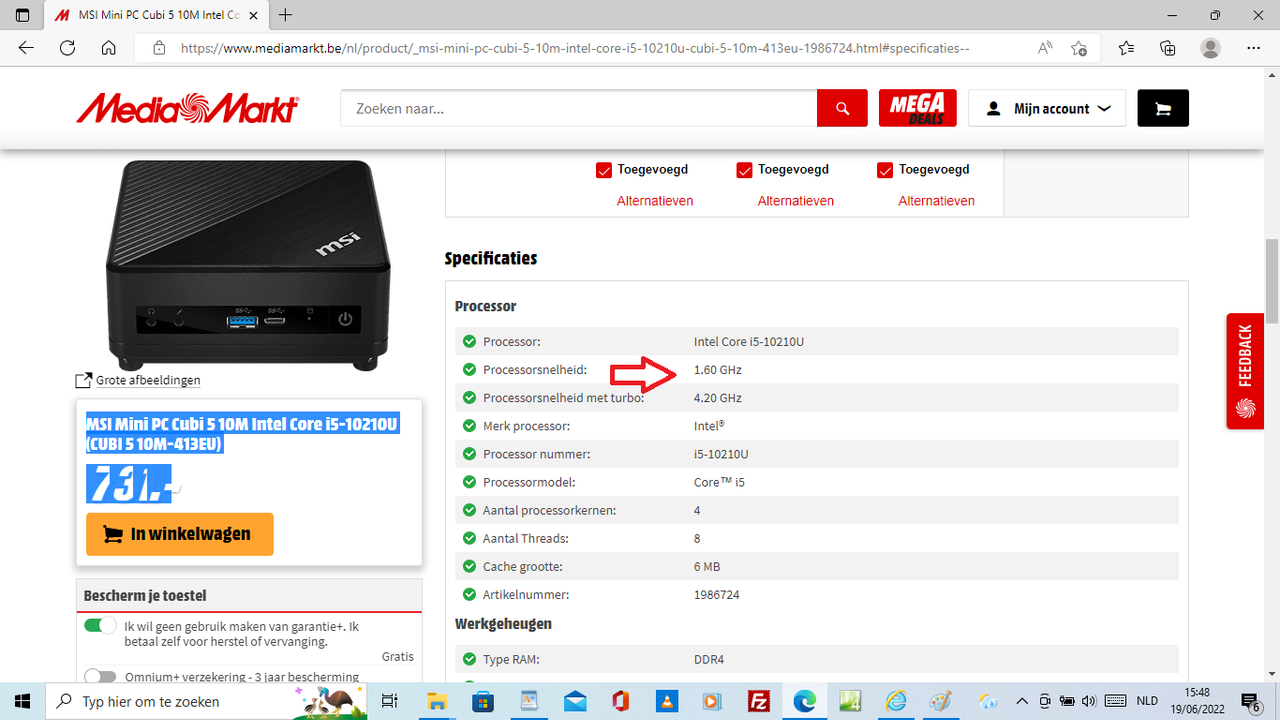Click the volume icon in system tray

click(x=1089, y=701)
